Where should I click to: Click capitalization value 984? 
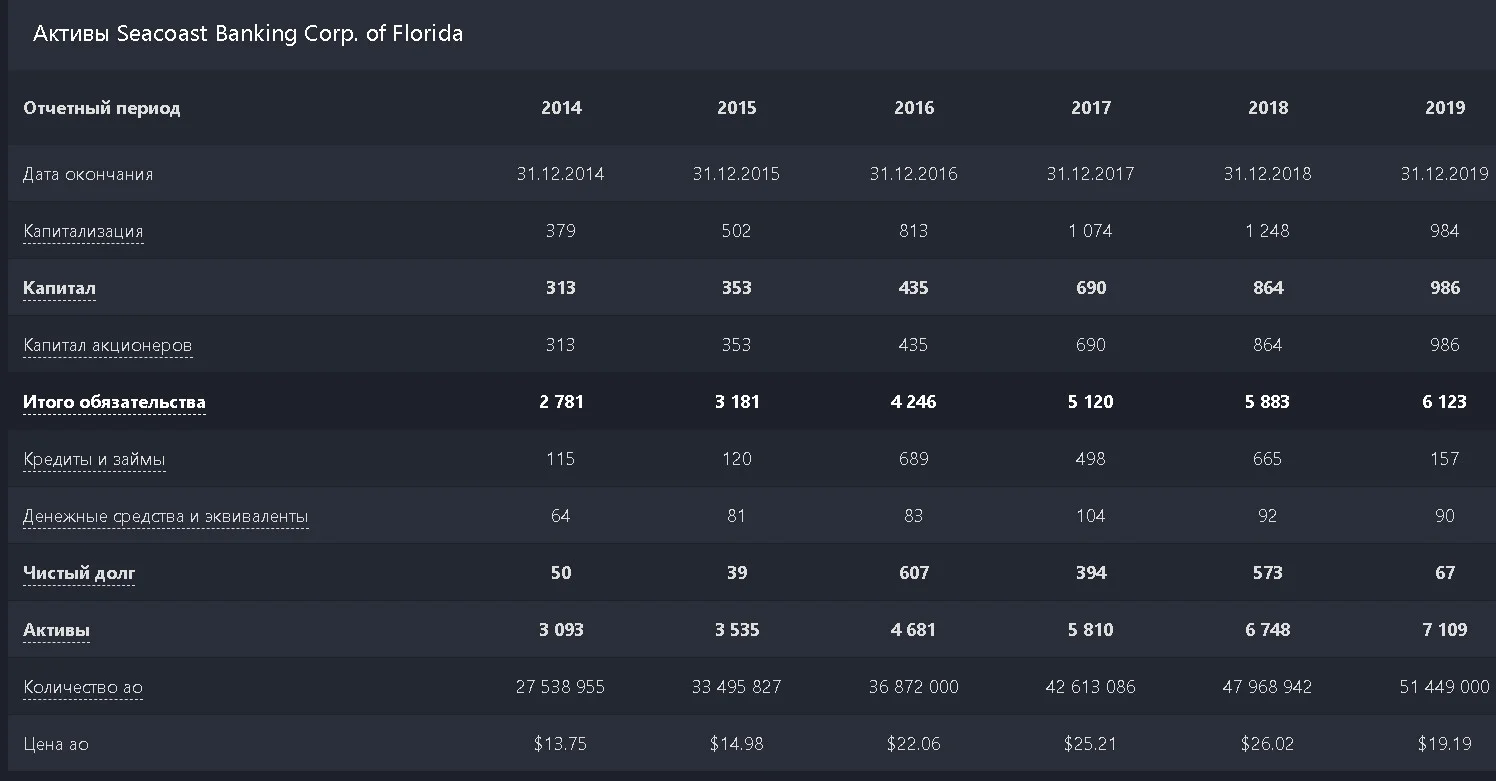[x=1445, y=231]
